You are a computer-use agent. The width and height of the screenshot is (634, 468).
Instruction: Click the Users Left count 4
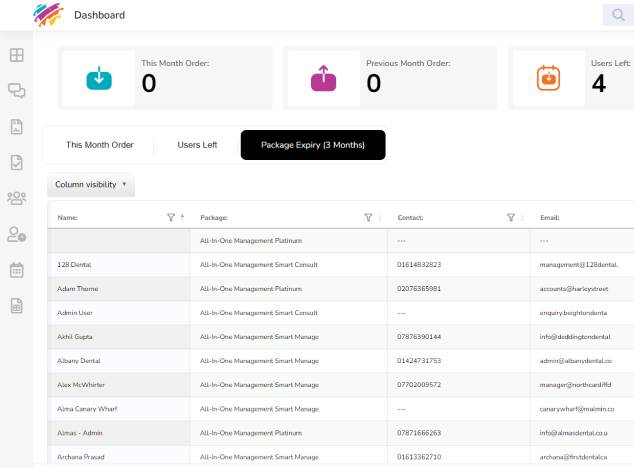point(599,83)
